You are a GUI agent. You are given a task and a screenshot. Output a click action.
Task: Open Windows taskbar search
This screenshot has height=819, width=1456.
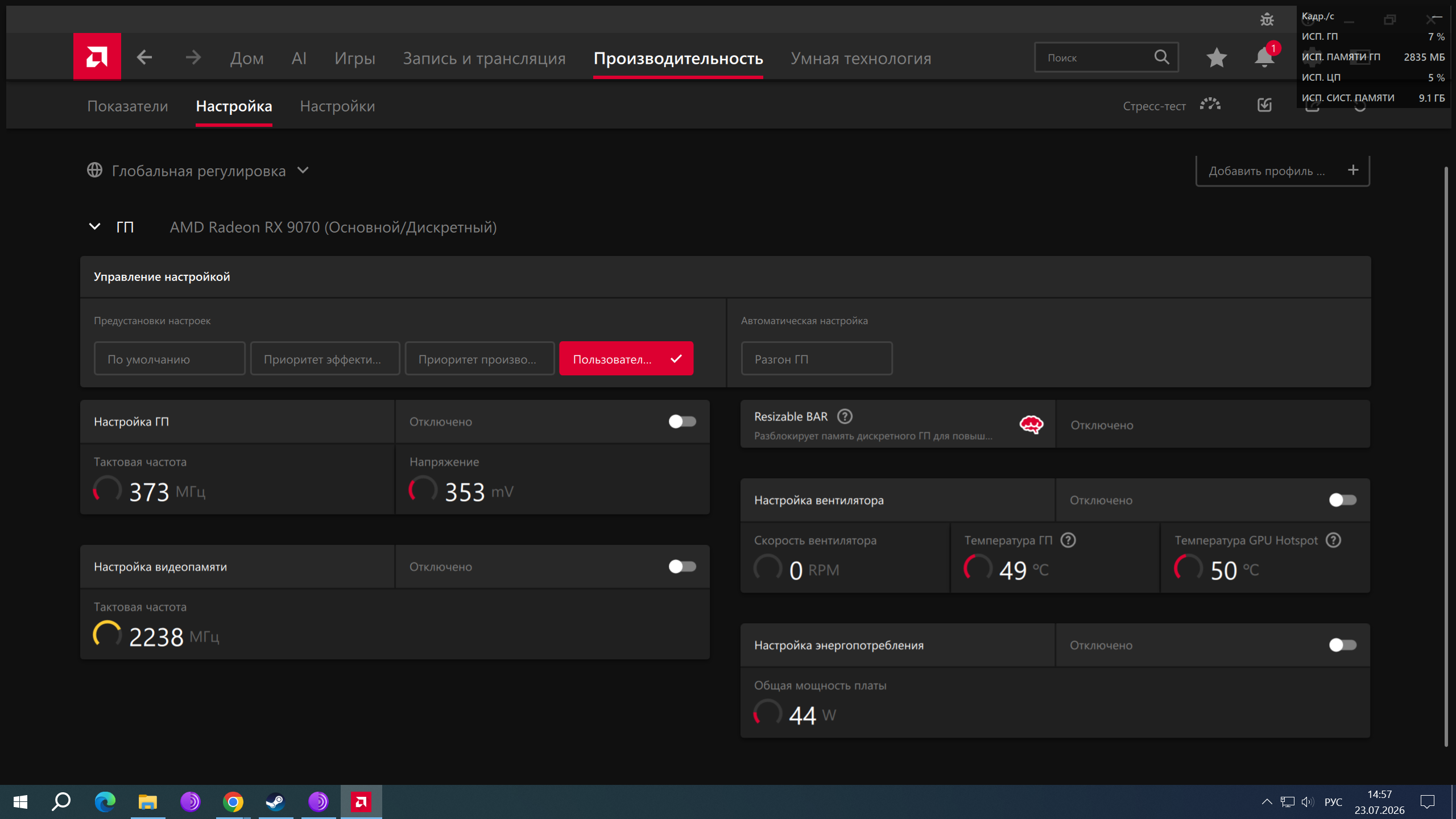click(61, 802)
